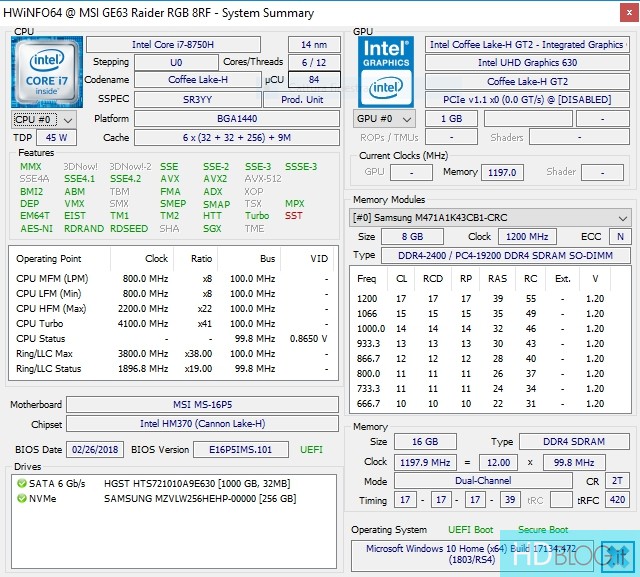Click the MSI MS-16P5 motherboard field
Screen dimensions: 640x577
(202, 404)
